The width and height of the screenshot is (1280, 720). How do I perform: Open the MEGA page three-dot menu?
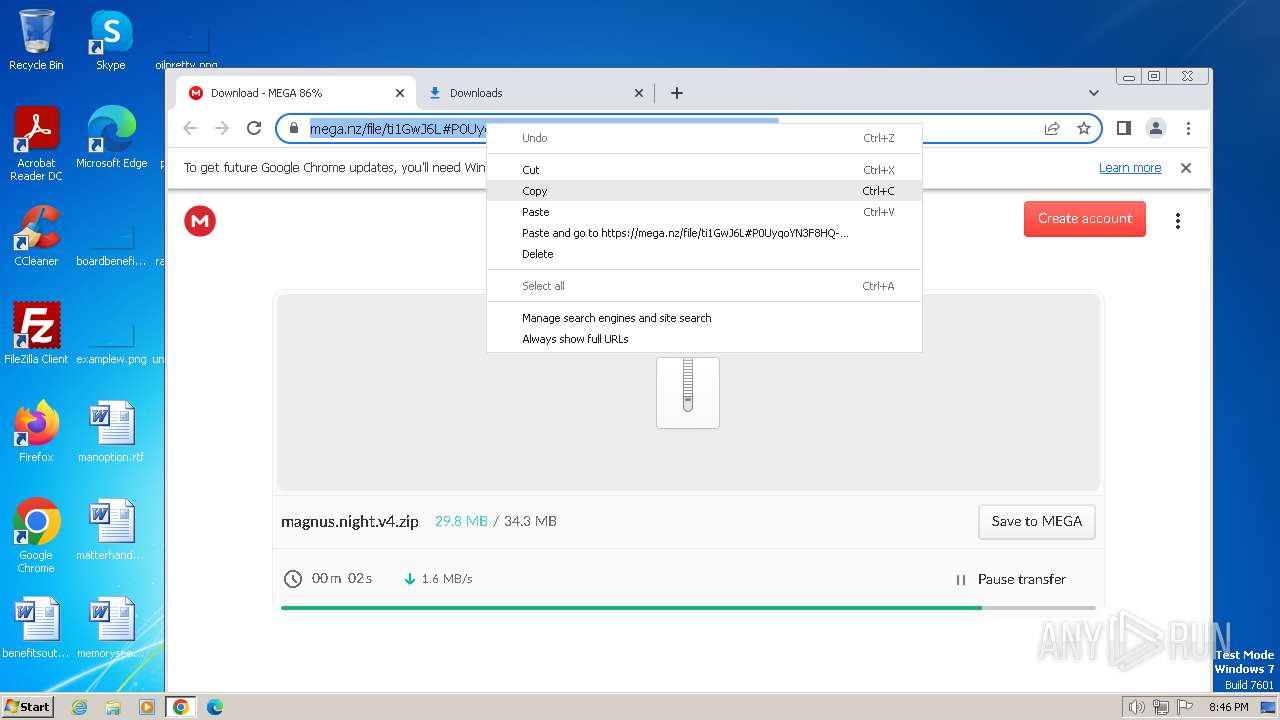[x=1178, y=221]
